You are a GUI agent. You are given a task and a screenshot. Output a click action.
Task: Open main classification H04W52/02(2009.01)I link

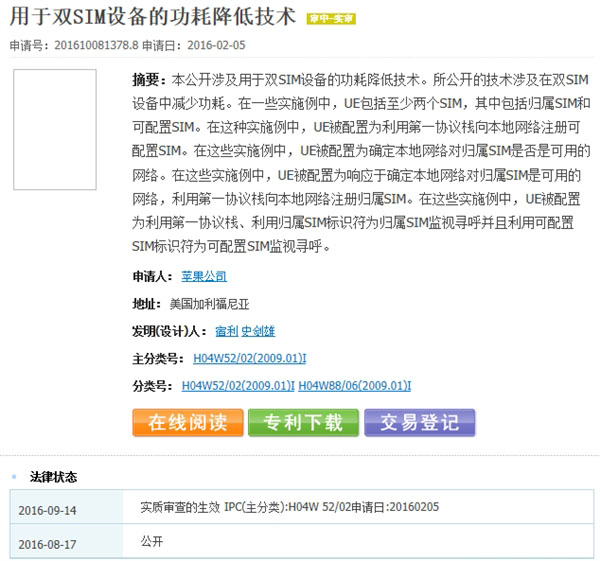click(x=250, y=358)
